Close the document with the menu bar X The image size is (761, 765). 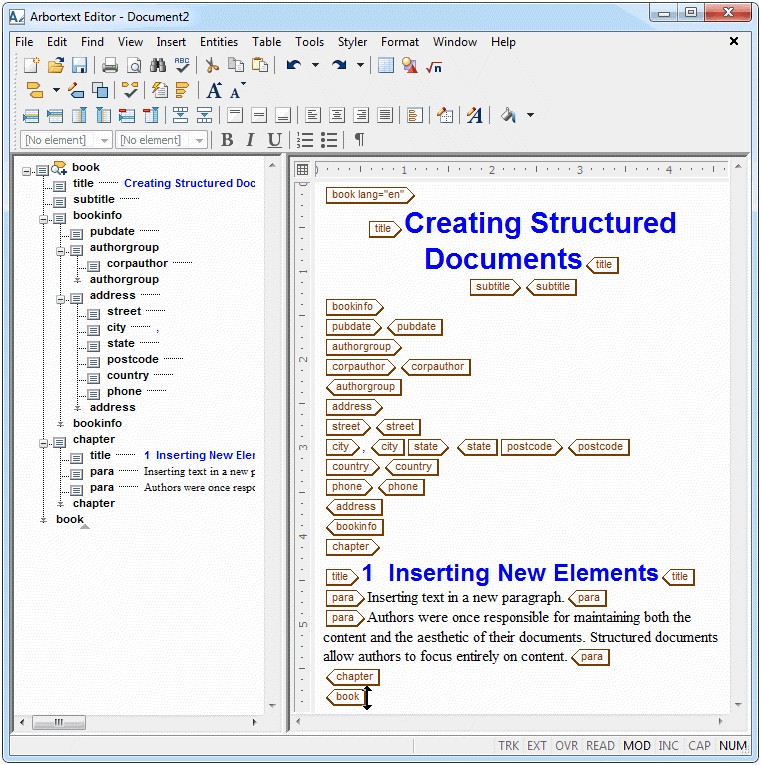(734, 41)
